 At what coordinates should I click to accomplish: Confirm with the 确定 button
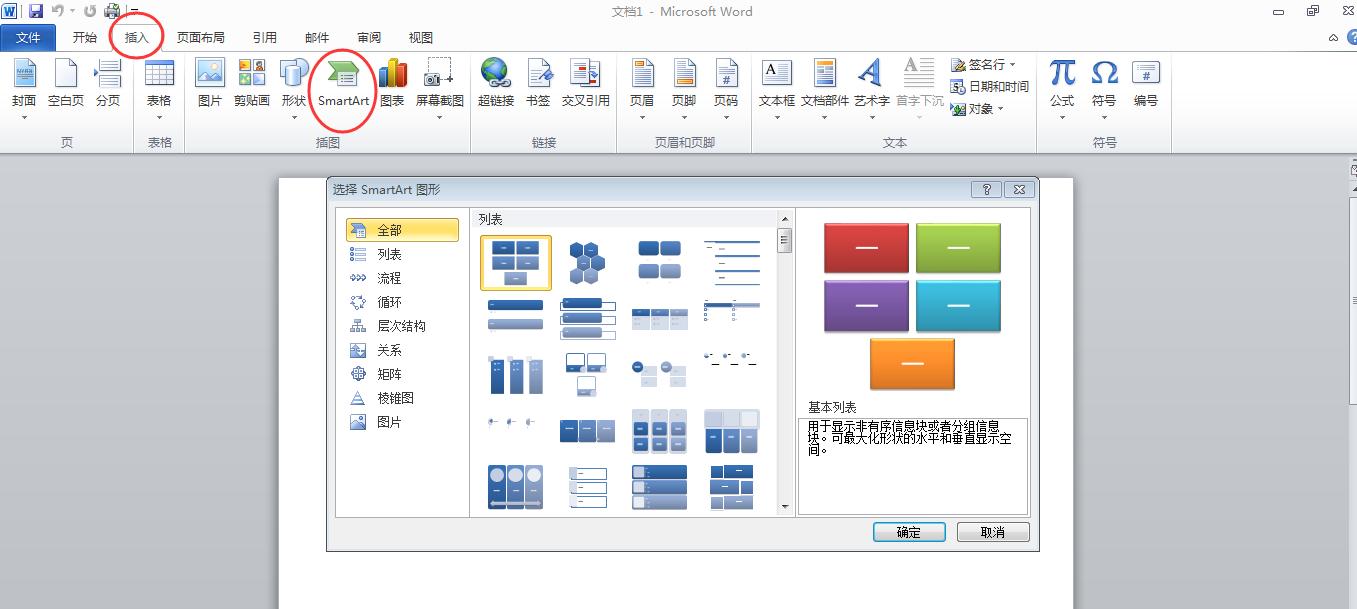(x=909, y=532)
